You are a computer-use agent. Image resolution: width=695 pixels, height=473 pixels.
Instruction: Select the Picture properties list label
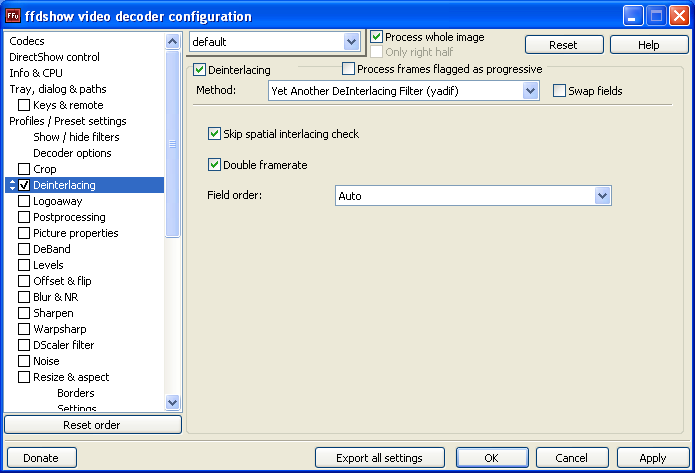76,233
